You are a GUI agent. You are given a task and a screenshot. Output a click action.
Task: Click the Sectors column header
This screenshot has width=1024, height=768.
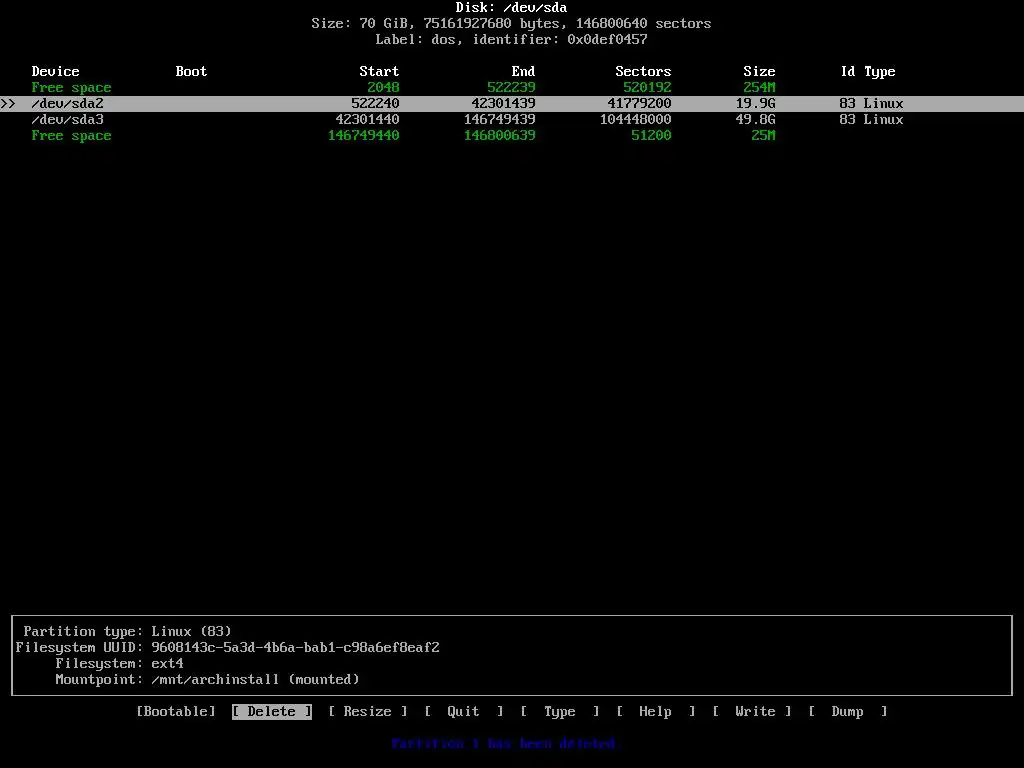pyautogui.click(x=643, y=71)
